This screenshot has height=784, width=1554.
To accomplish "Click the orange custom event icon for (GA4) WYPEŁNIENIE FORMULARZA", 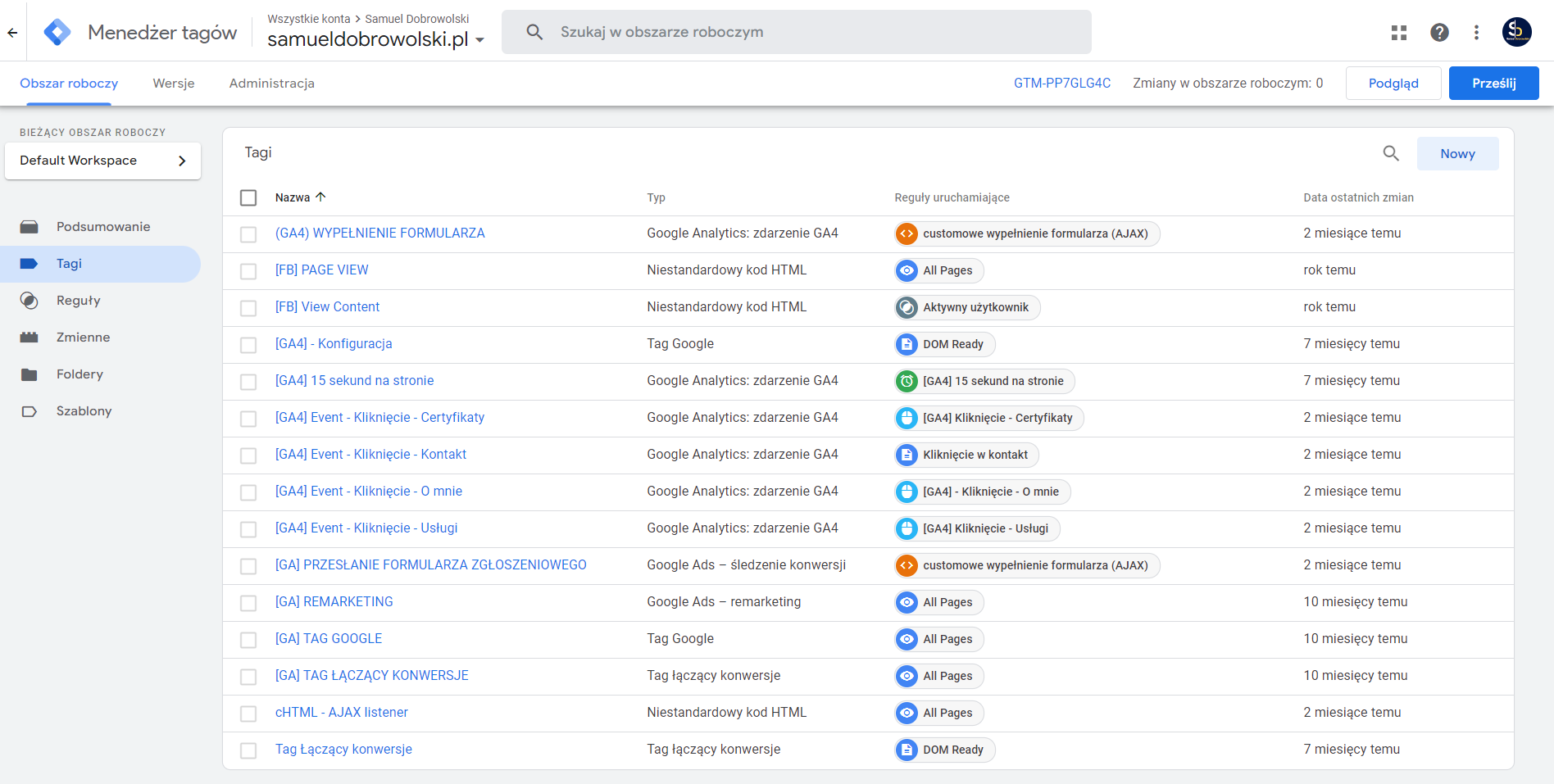I will (x=906, y=233).
